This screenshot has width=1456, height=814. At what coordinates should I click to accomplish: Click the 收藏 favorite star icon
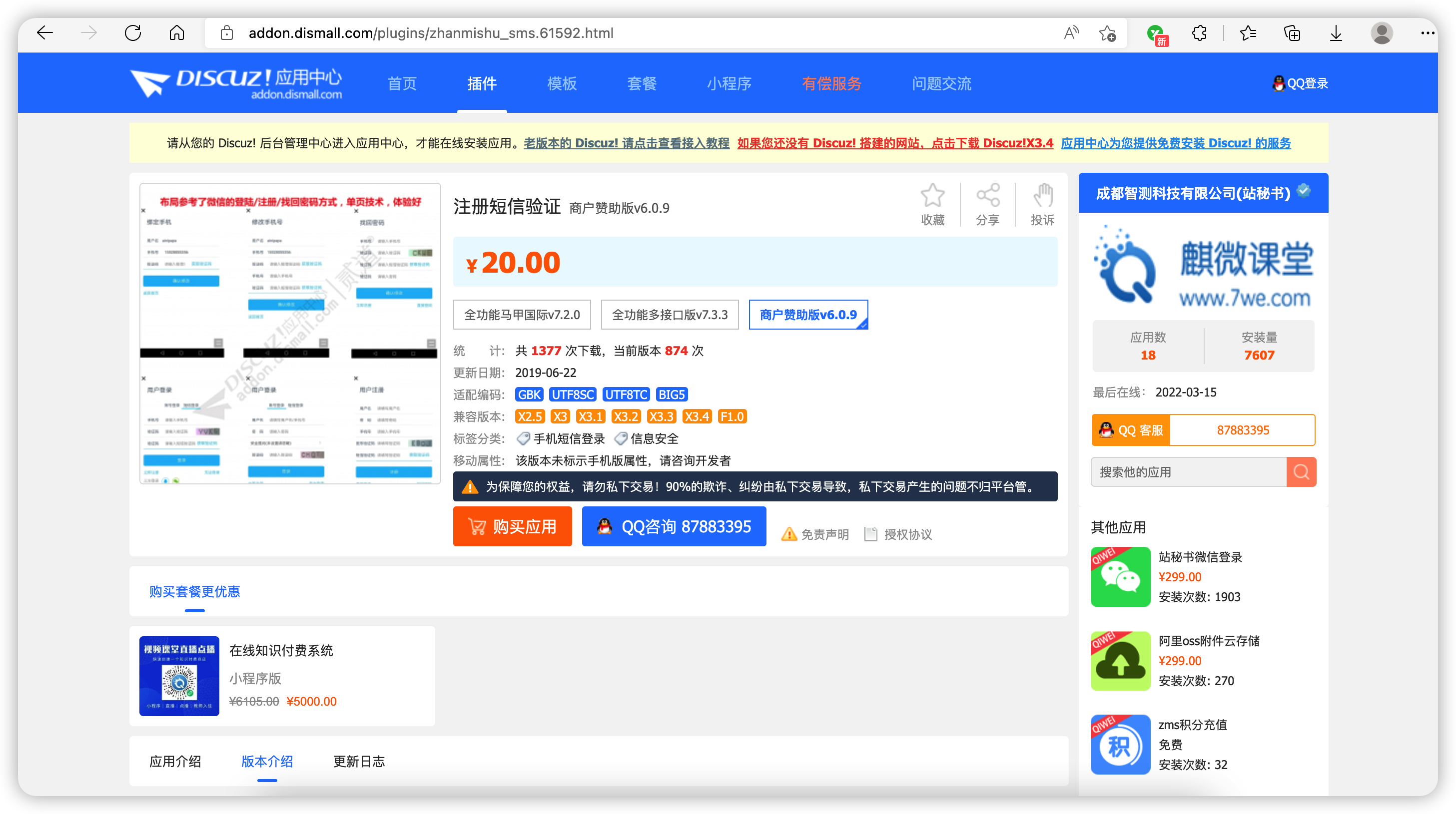click(932, 197)
